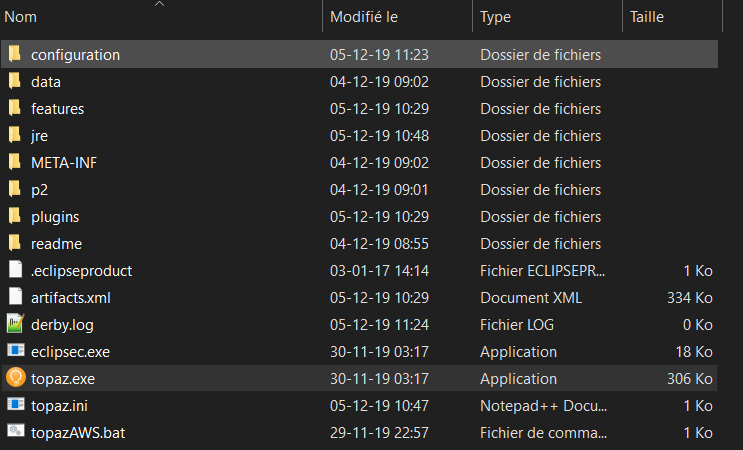Click the sort arrow above Nom column
The width and height of the screenshot is (743, 450).
160,4
